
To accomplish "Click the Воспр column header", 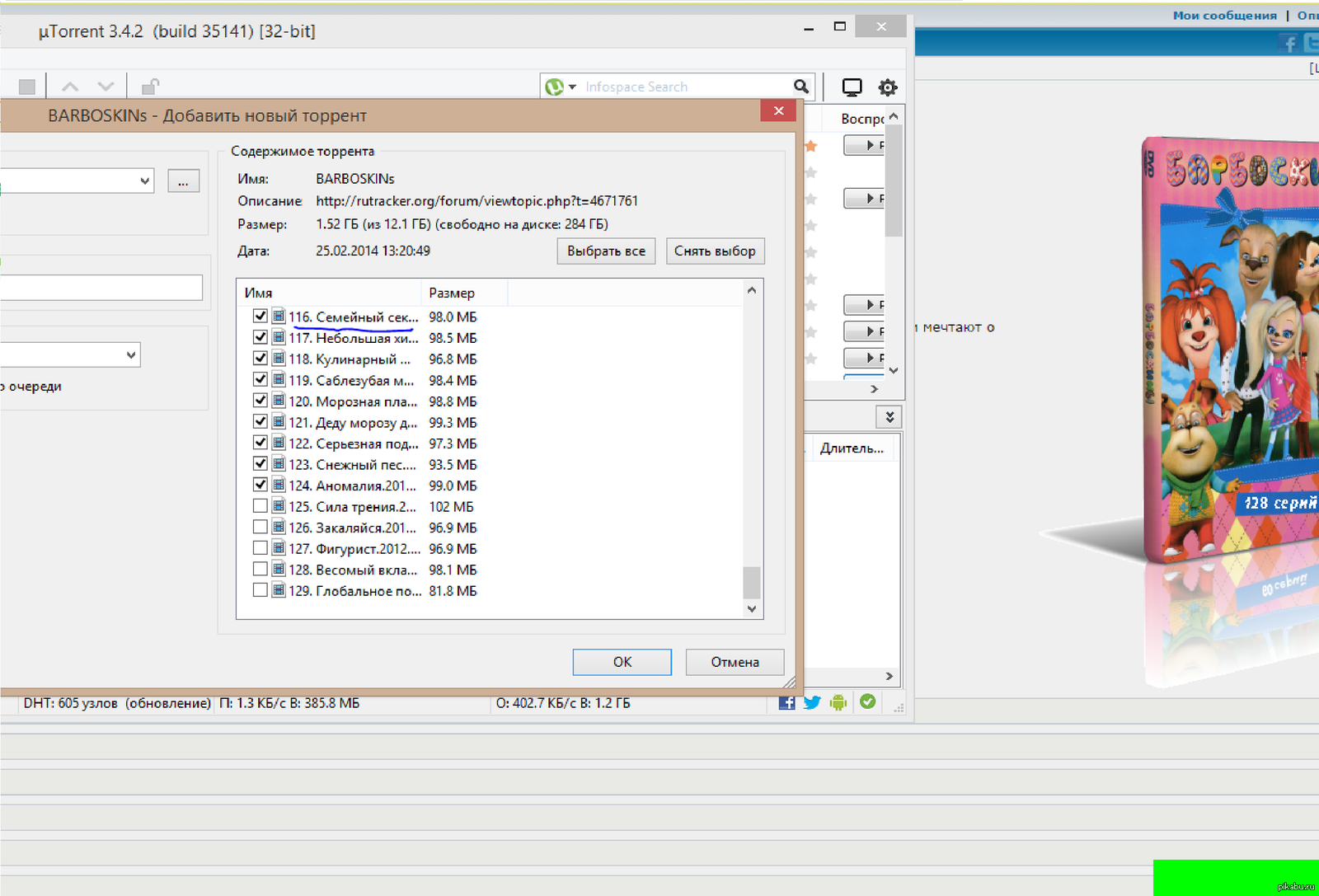I will point(861,119).
